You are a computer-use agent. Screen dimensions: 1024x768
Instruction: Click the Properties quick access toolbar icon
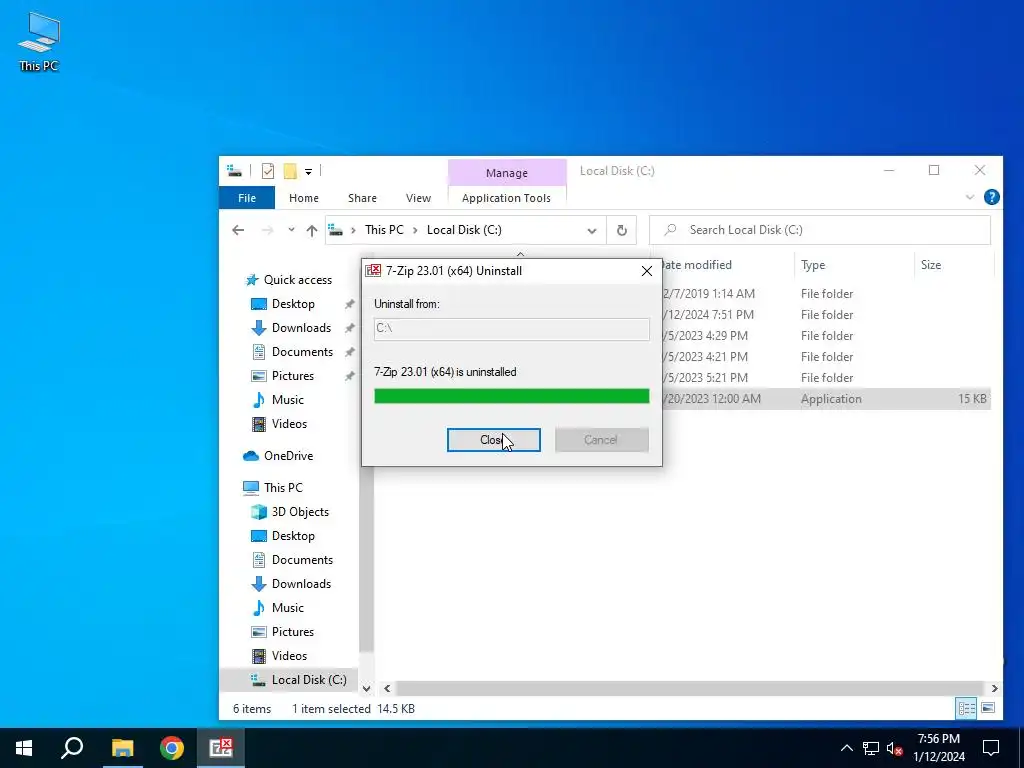click(268, 171)
